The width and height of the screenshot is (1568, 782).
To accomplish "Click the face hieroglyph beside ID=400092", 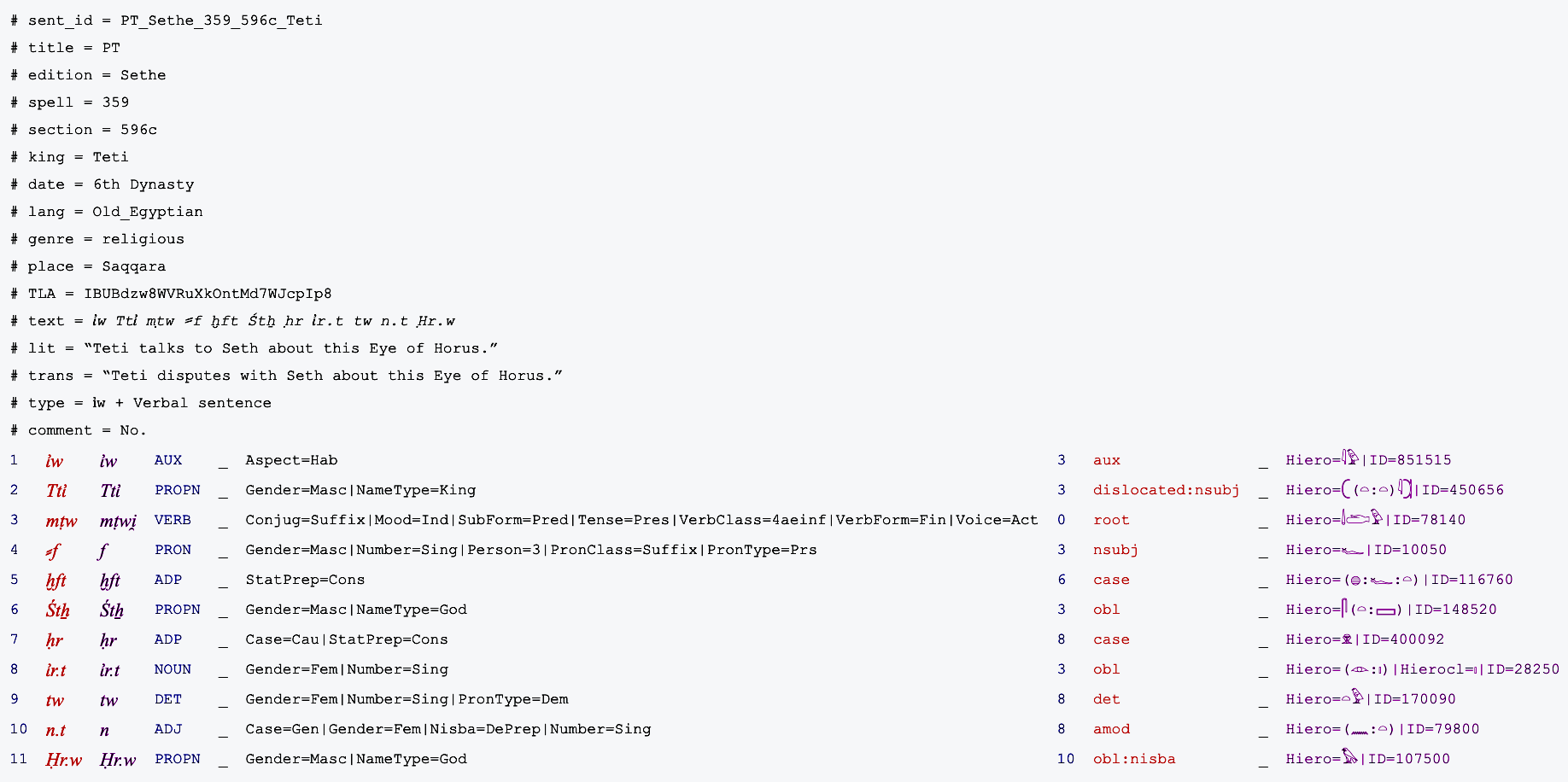I will point(1347,639).
